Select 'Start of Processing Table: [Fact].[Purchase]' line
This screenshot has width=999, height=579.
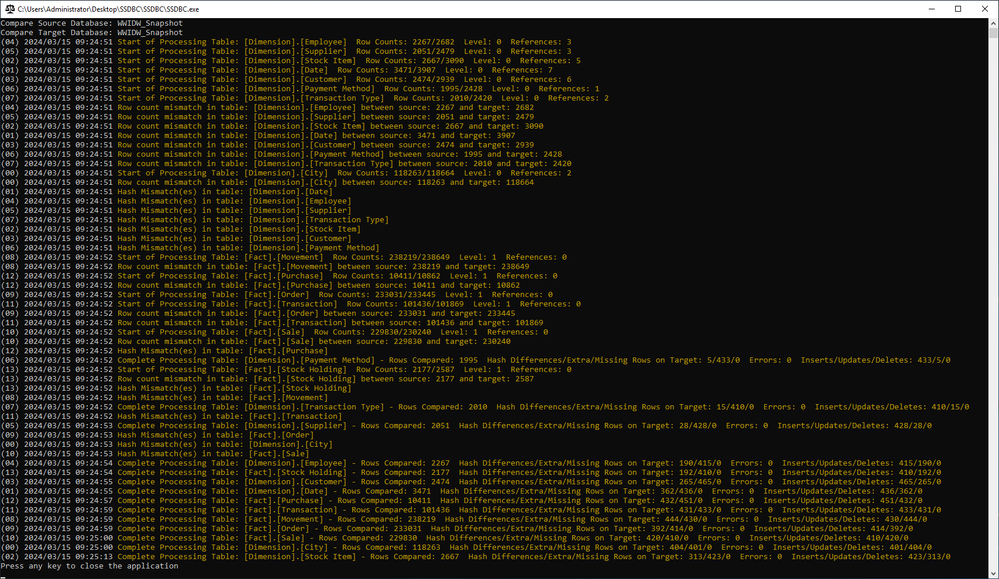point(279,276)
